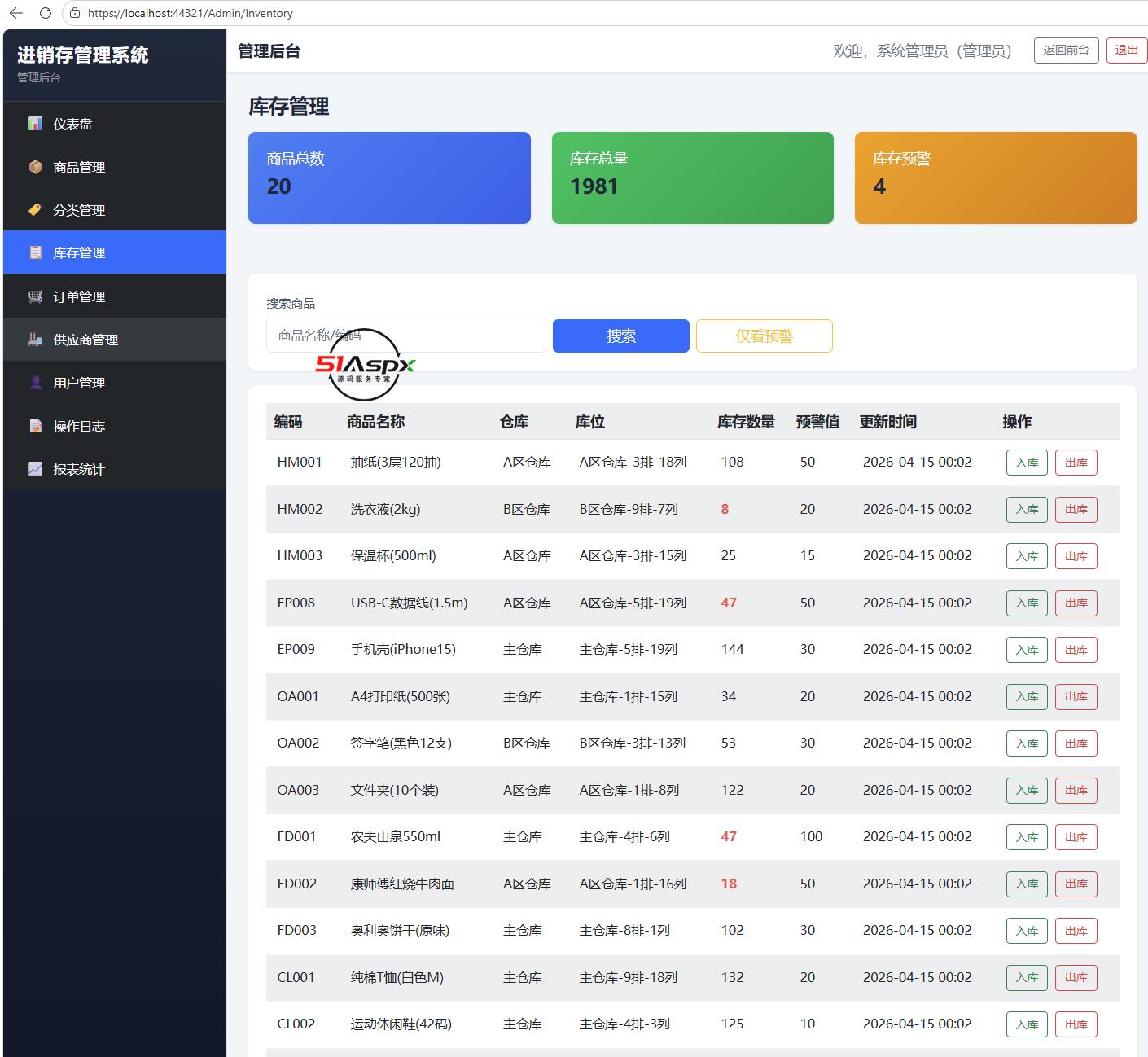This screenshot has height=1057, width=1148.
Task: Click location A区仓库-5排-19列
Action: [633, 603]
